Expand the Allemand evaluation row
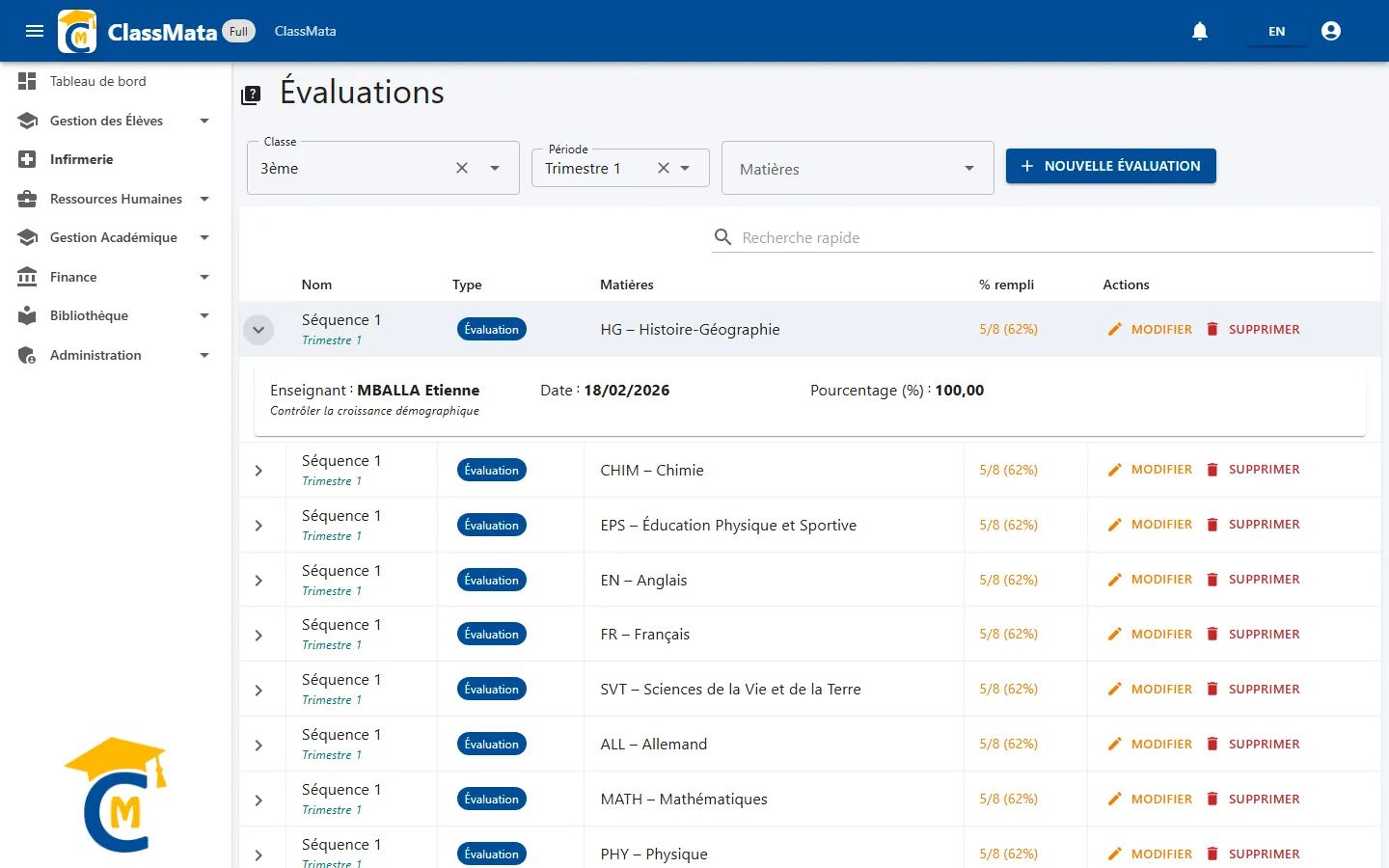This screenshot has width=1389, height=868. pyautogui.click(x=259, y=745)
